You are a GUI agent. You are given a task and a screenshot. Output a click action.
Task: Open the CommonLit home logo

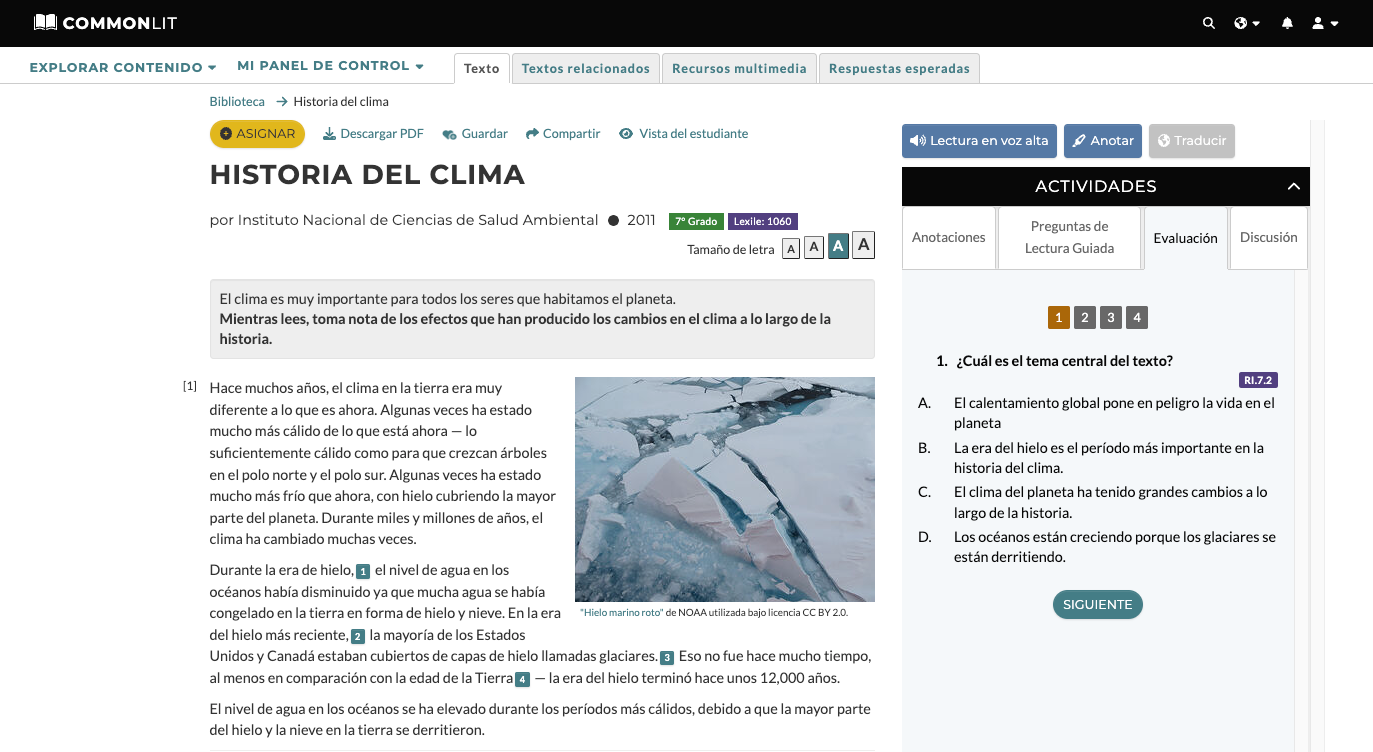tap(105, 22)
